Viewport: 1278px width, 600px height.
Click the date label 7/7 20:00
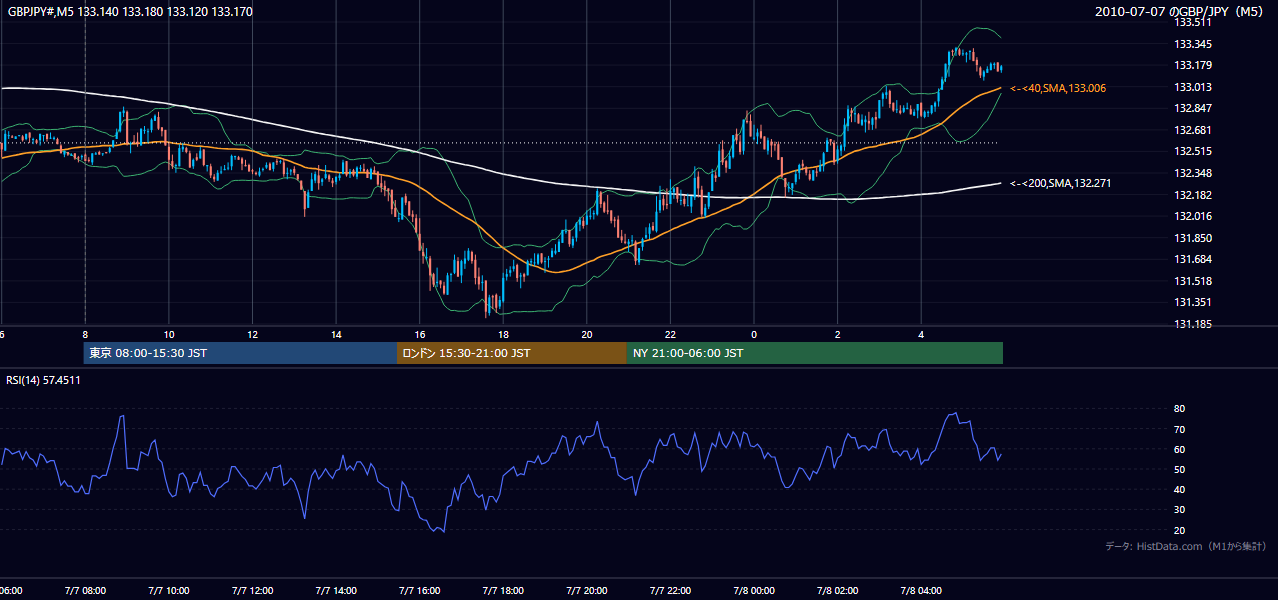pyautogui.click(x=587, y=591)
